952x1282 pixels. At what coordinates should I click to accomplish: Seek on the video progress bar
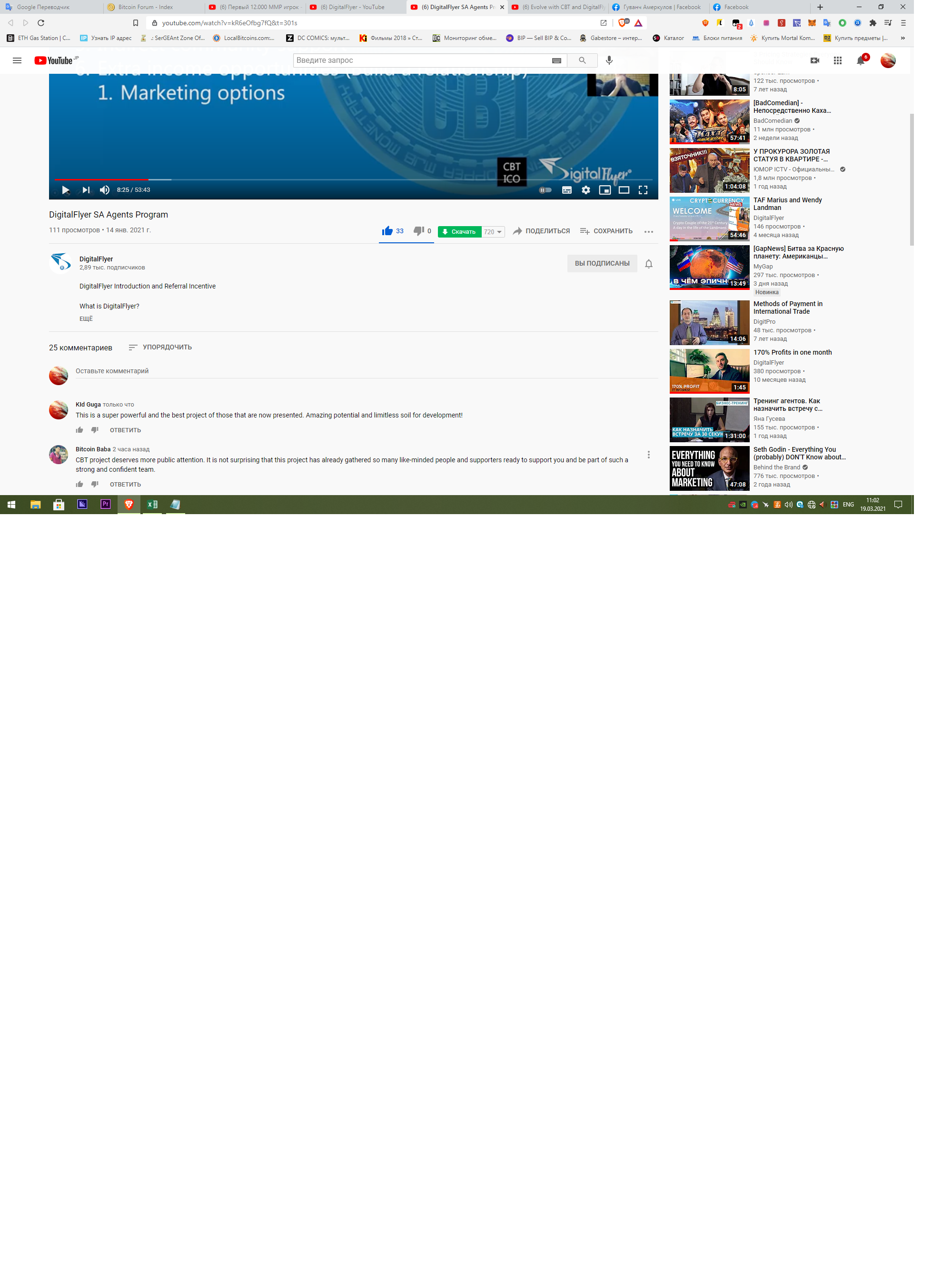[353, 180]
